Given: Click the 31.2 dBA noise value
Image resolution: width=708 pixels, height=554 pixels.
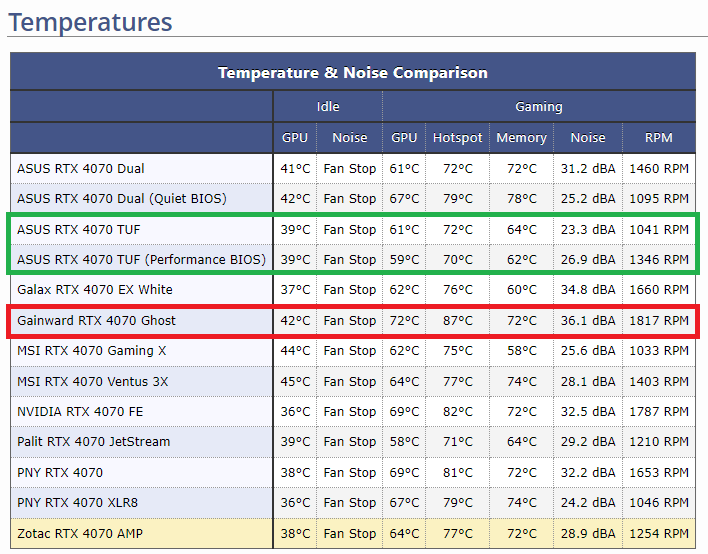Looking at the screenshot, I should pyautogui.click(x=588, y=168).
